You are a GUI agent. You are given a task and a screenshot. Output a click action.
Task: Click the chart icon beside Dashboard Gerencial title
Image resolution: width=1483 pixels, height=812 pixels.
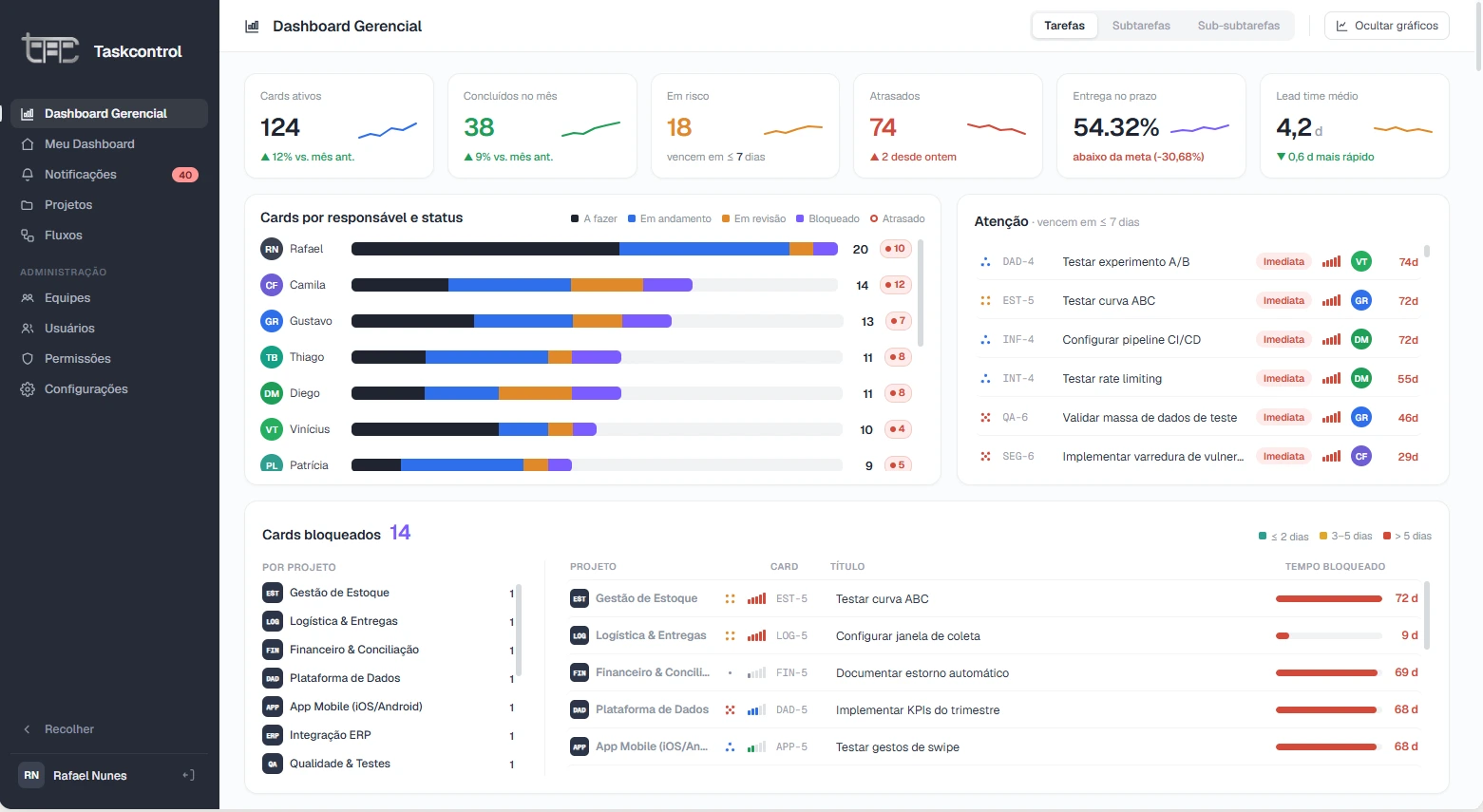pos(252,27)
